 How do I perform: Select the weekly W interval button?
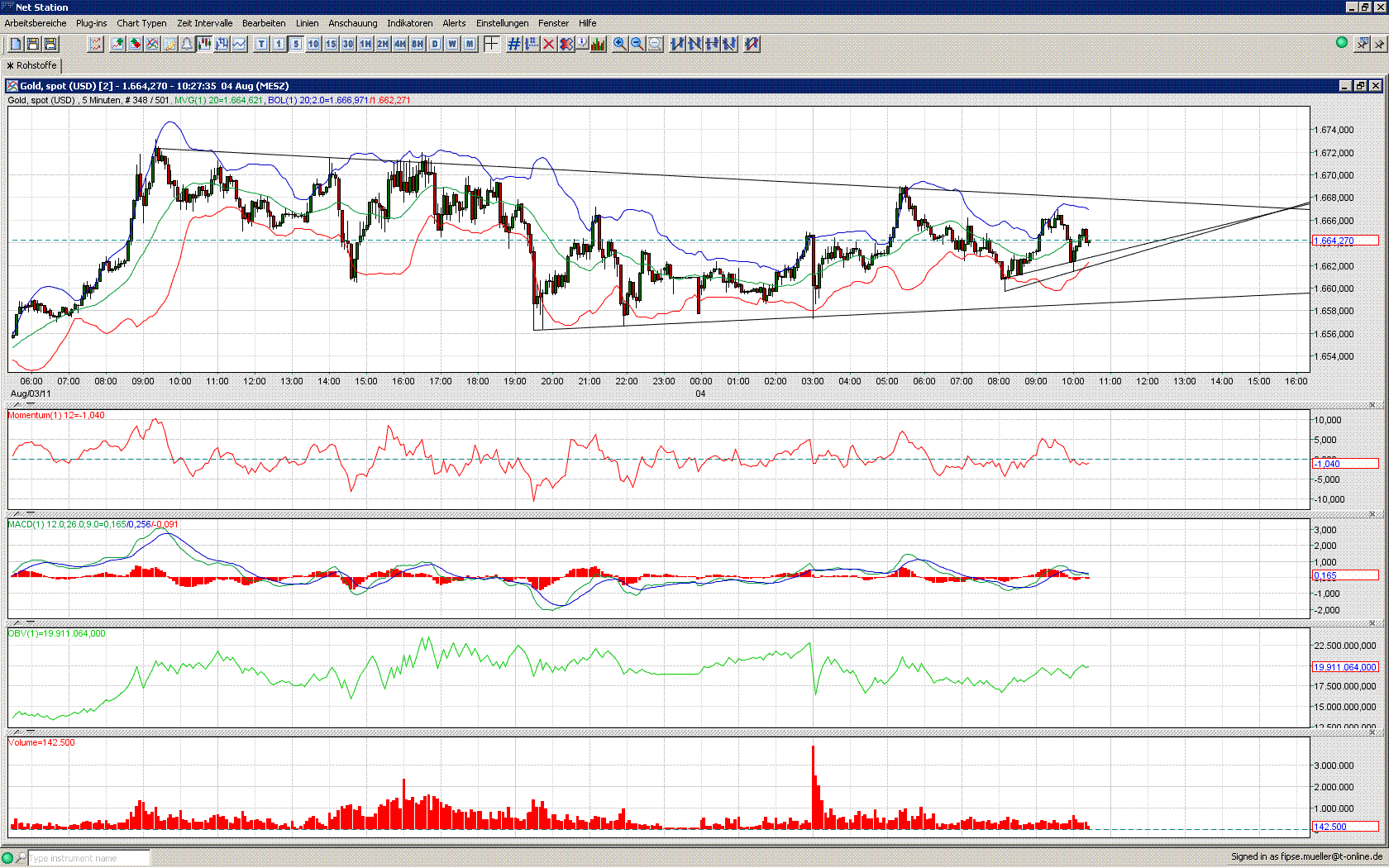(x=452, y=44)
